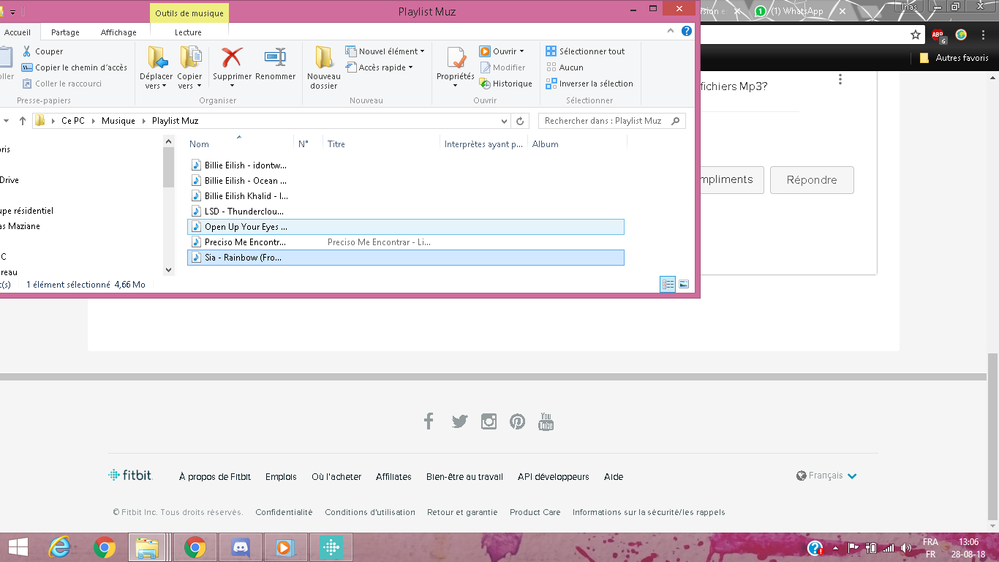Viewport: 999px width, 562px height.
Task: Open Fitbit's Instagram page
Action: [x=489, y=421]
